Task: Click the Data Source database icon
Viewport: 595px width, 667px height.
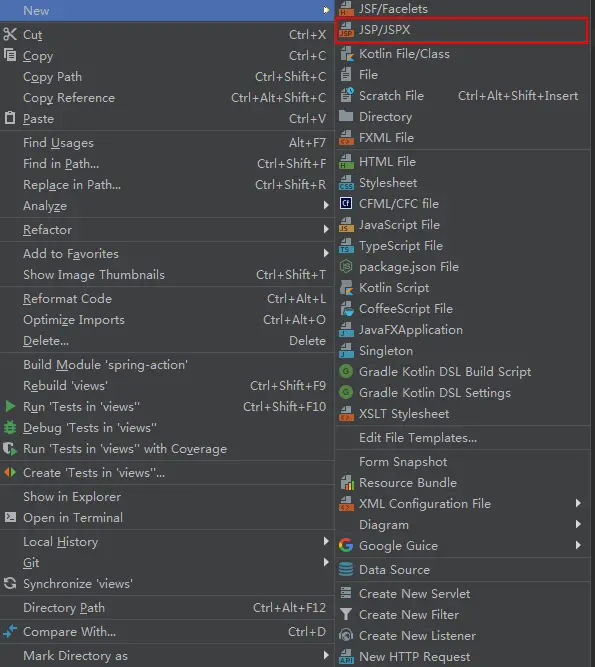Action: 346,569
